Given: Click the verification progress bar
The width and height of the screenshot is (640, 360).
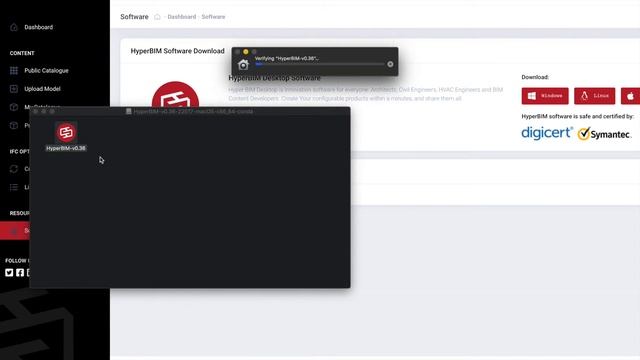Looking at the screenshot, I should pyautogui.click(x=319, y=64).
